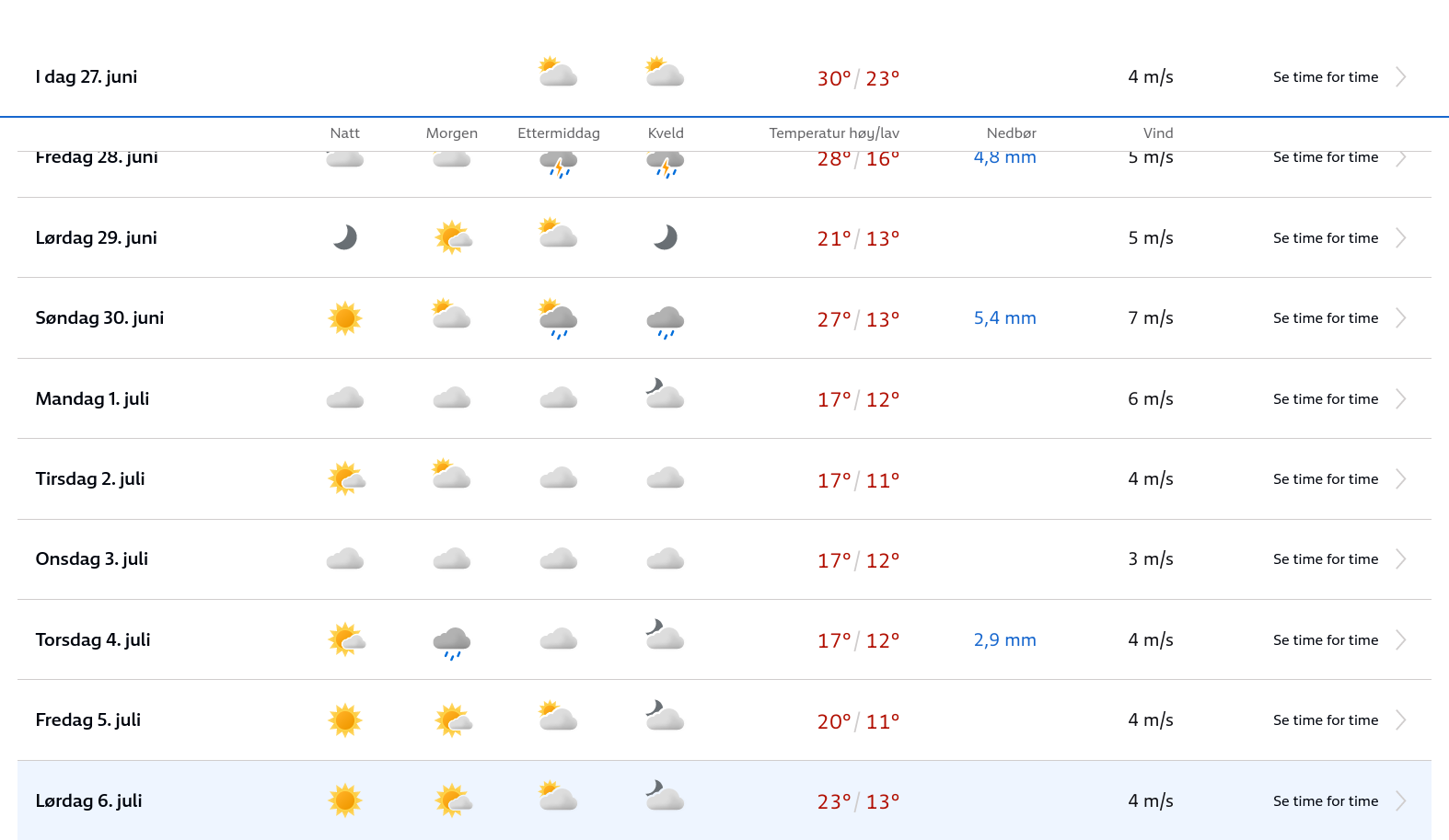Viewport: 1449px width, 840px height.
Task: Click the partly cloudy night icon for Mandag 1. juli evening
Action: click(666, 395)
